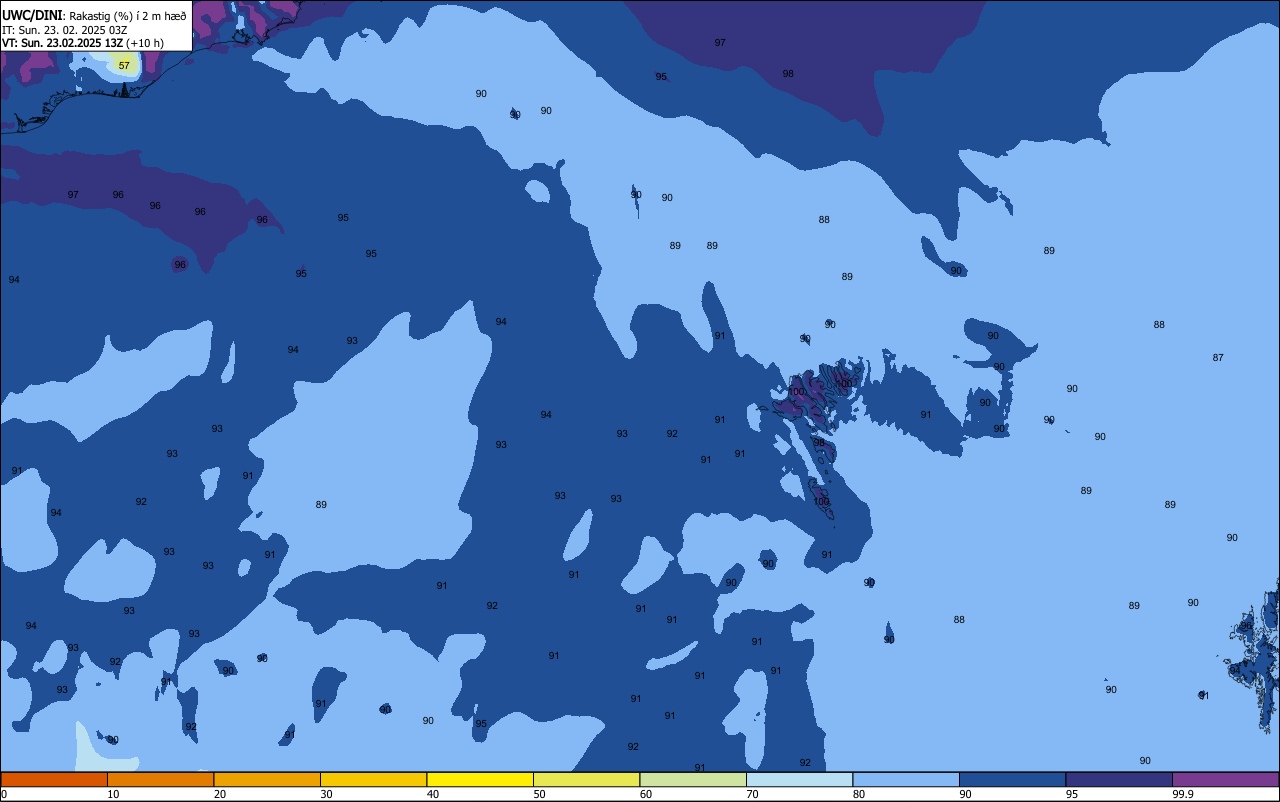The height and width of the screenshot is (802, 1280).
Task: Click the legend tick label "0"
Action: tap(4, 794)
